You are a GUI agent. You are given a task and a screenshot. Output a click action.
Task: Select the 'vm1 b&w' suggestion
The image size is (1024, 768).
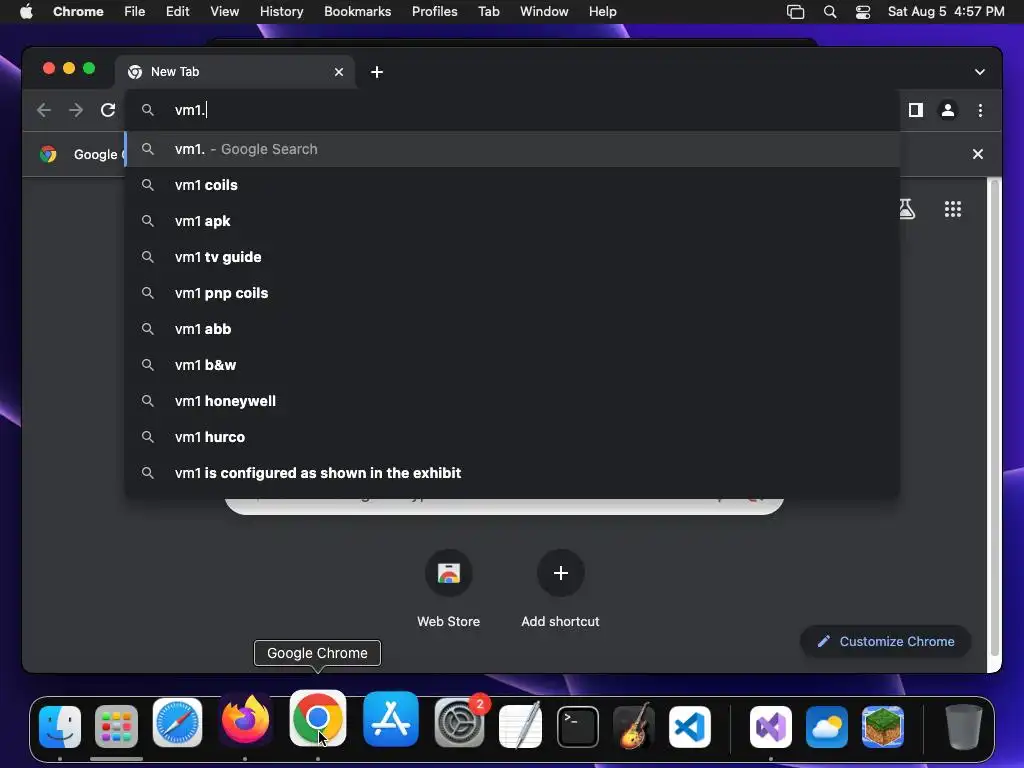click(x=513, y=364)
